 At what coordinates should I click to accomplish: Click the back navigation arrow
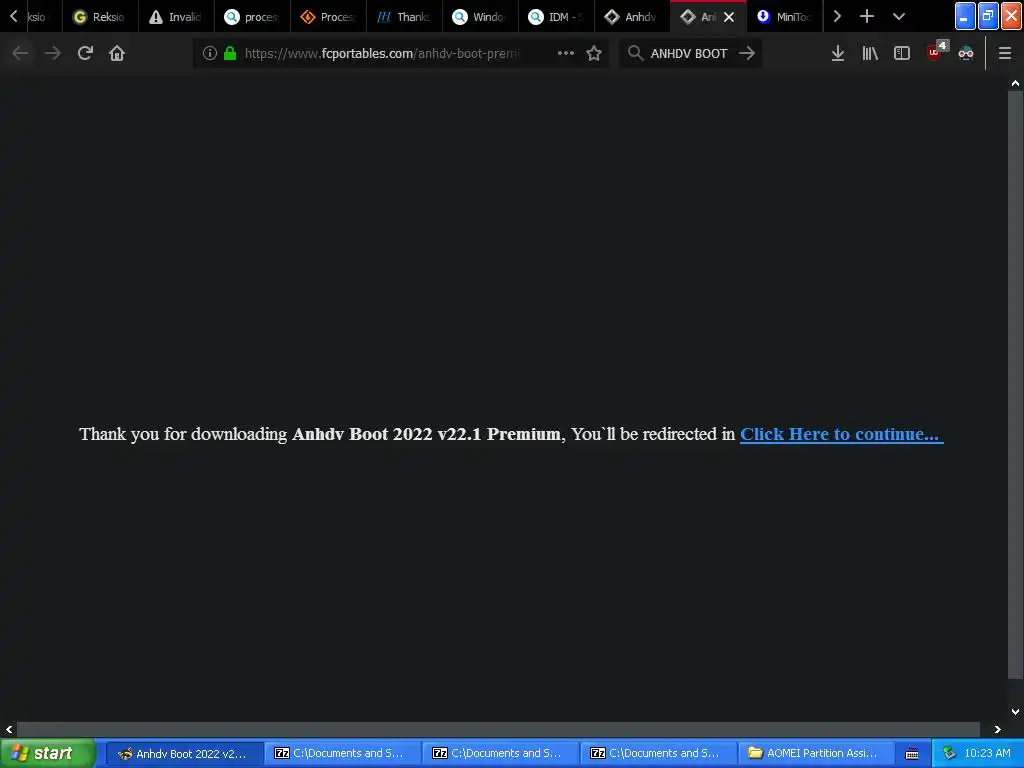[x=20, y=53]
